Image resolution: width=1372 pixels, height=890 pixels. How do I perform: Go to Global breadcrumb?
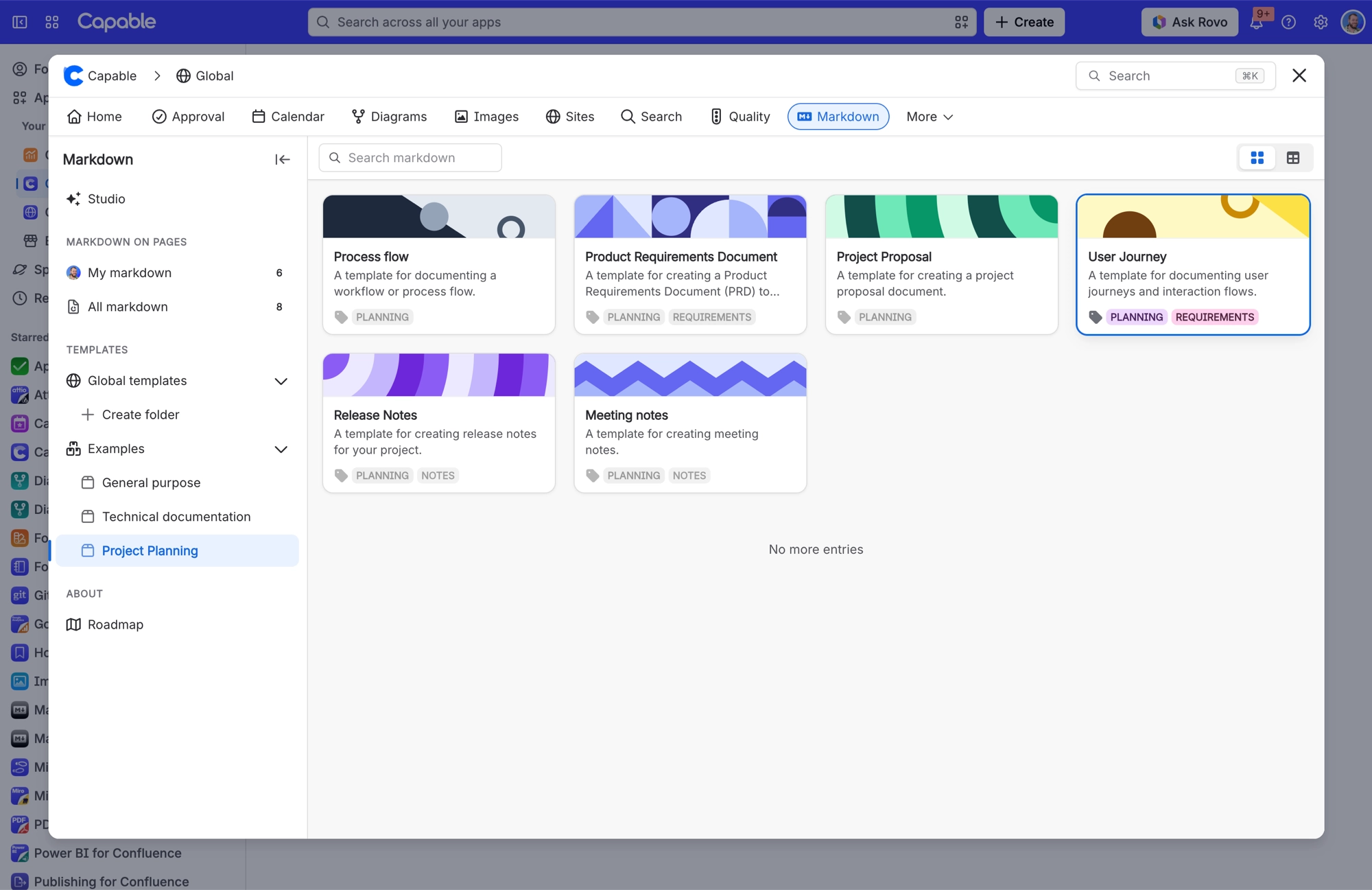(205, 75)
